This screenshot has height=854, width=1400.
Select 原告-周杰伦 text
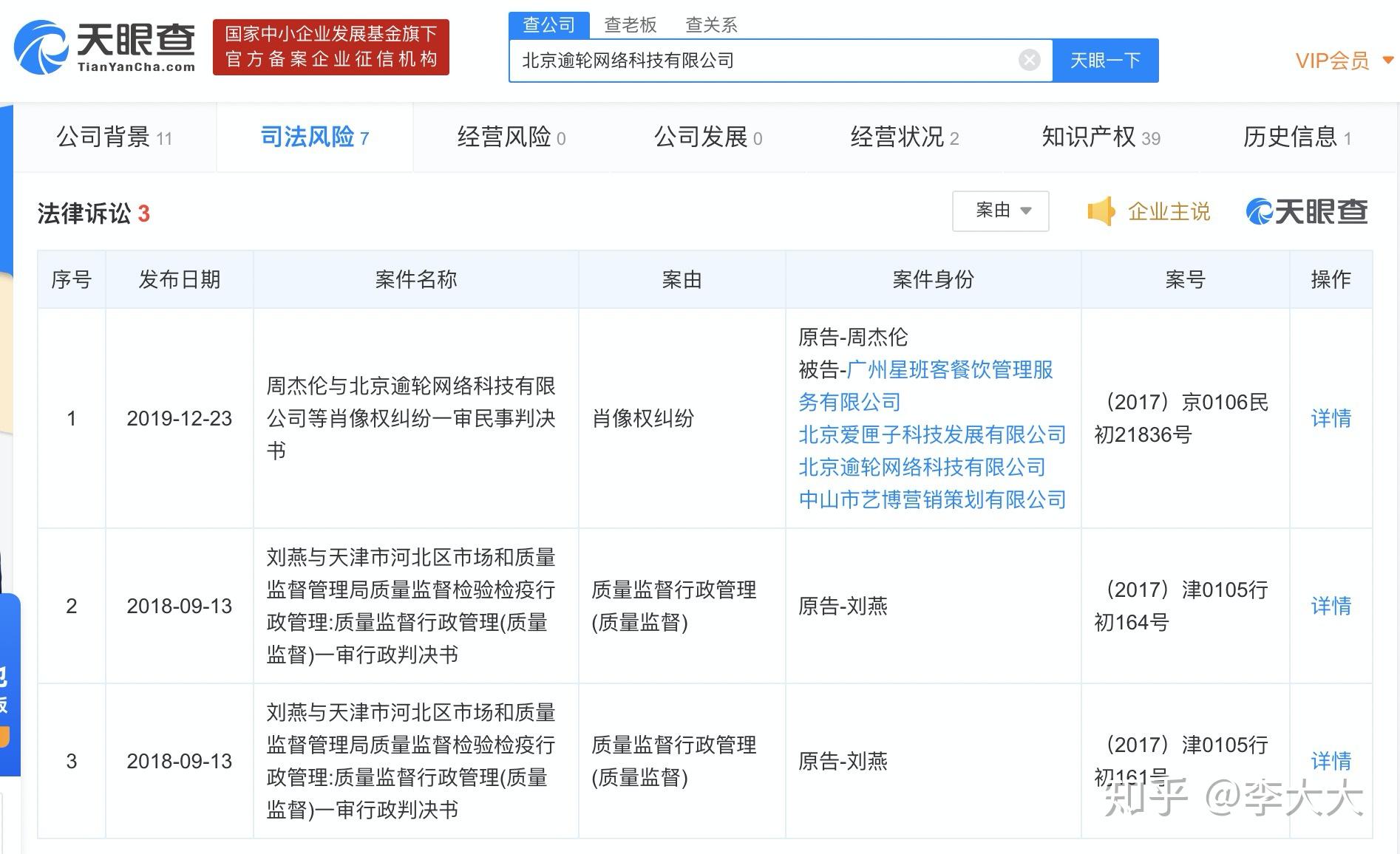click(x=853, y=337)
